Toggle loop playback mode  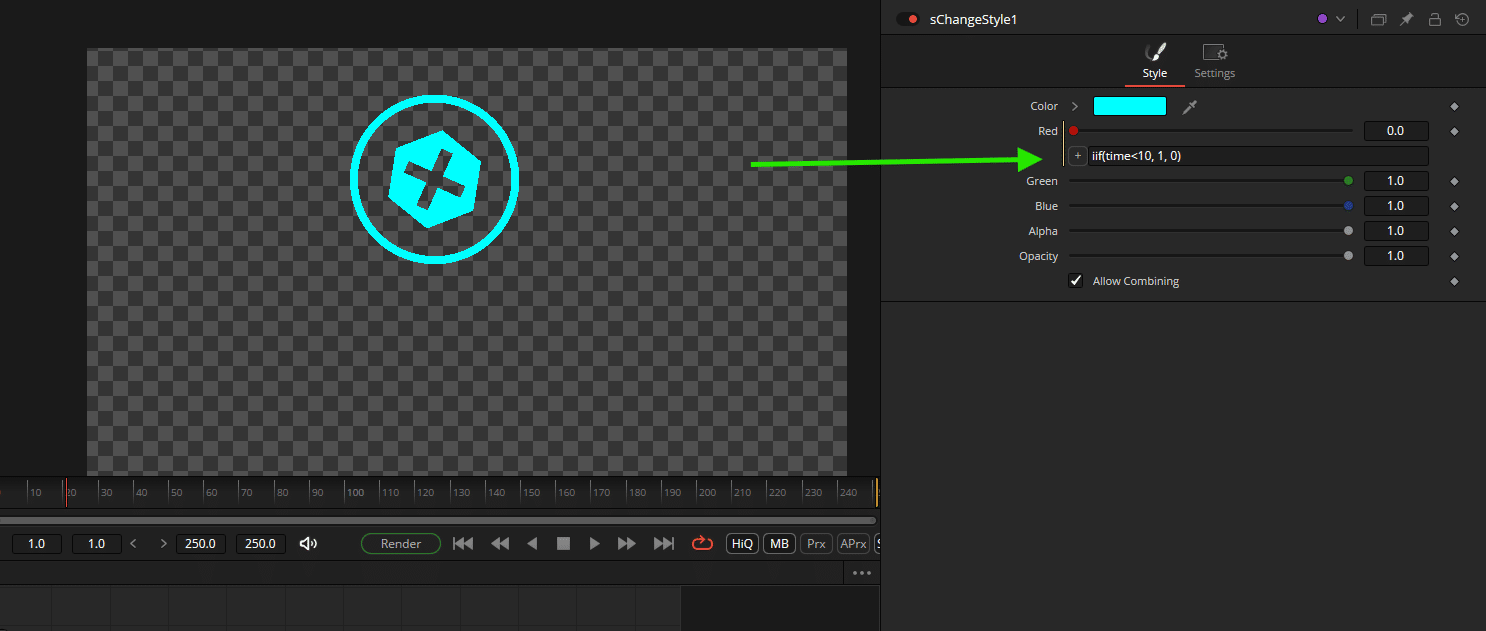coord(702,543)
